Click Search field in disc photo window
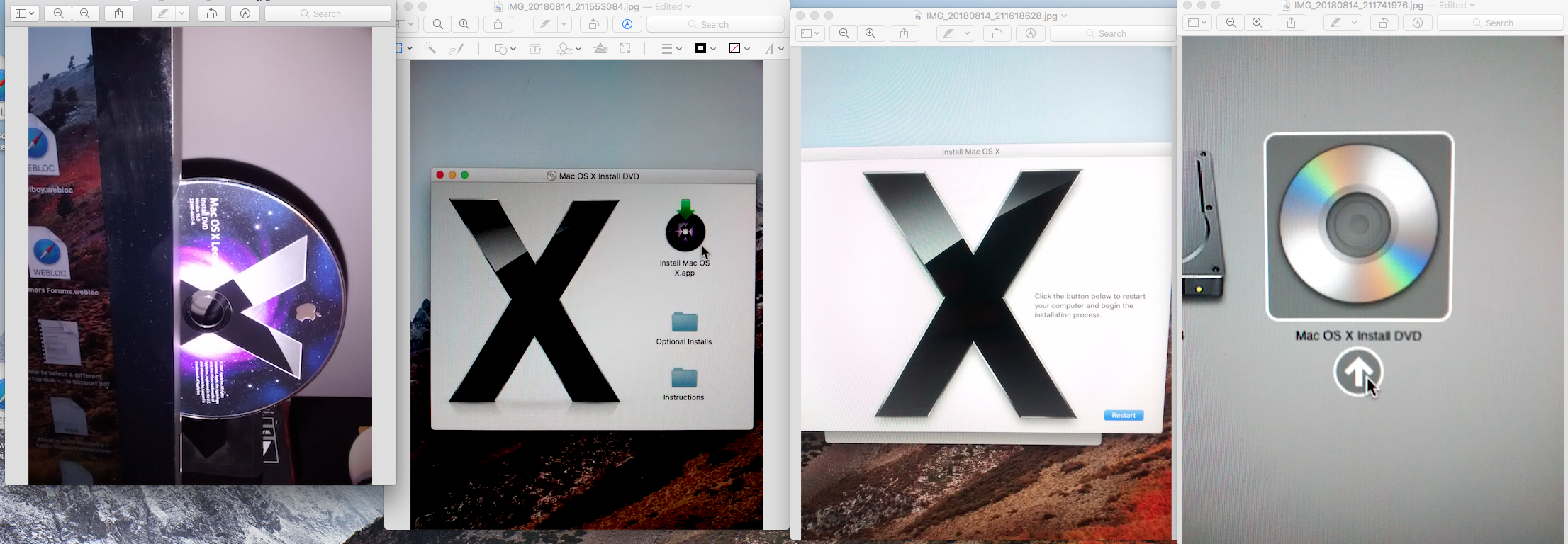Screen dimensions: 1568x544 [x=327, y=13]
